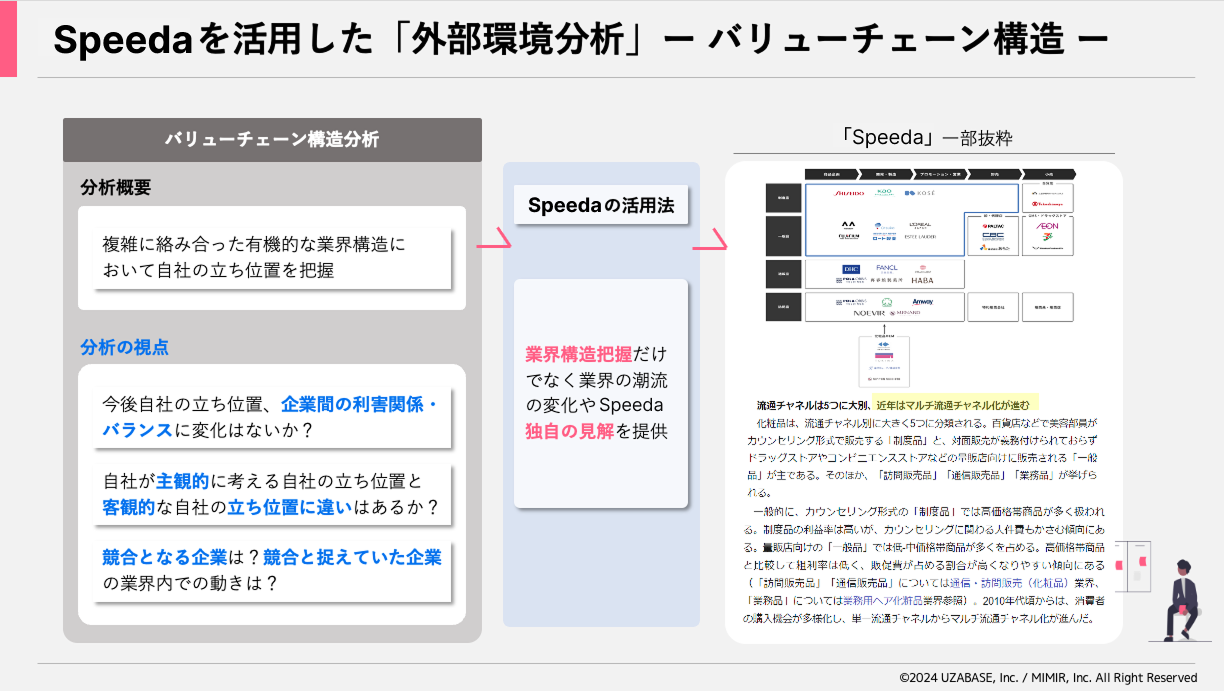Click the Amway logo
This screenshot has width=1224, height=691.
(922, 301)
